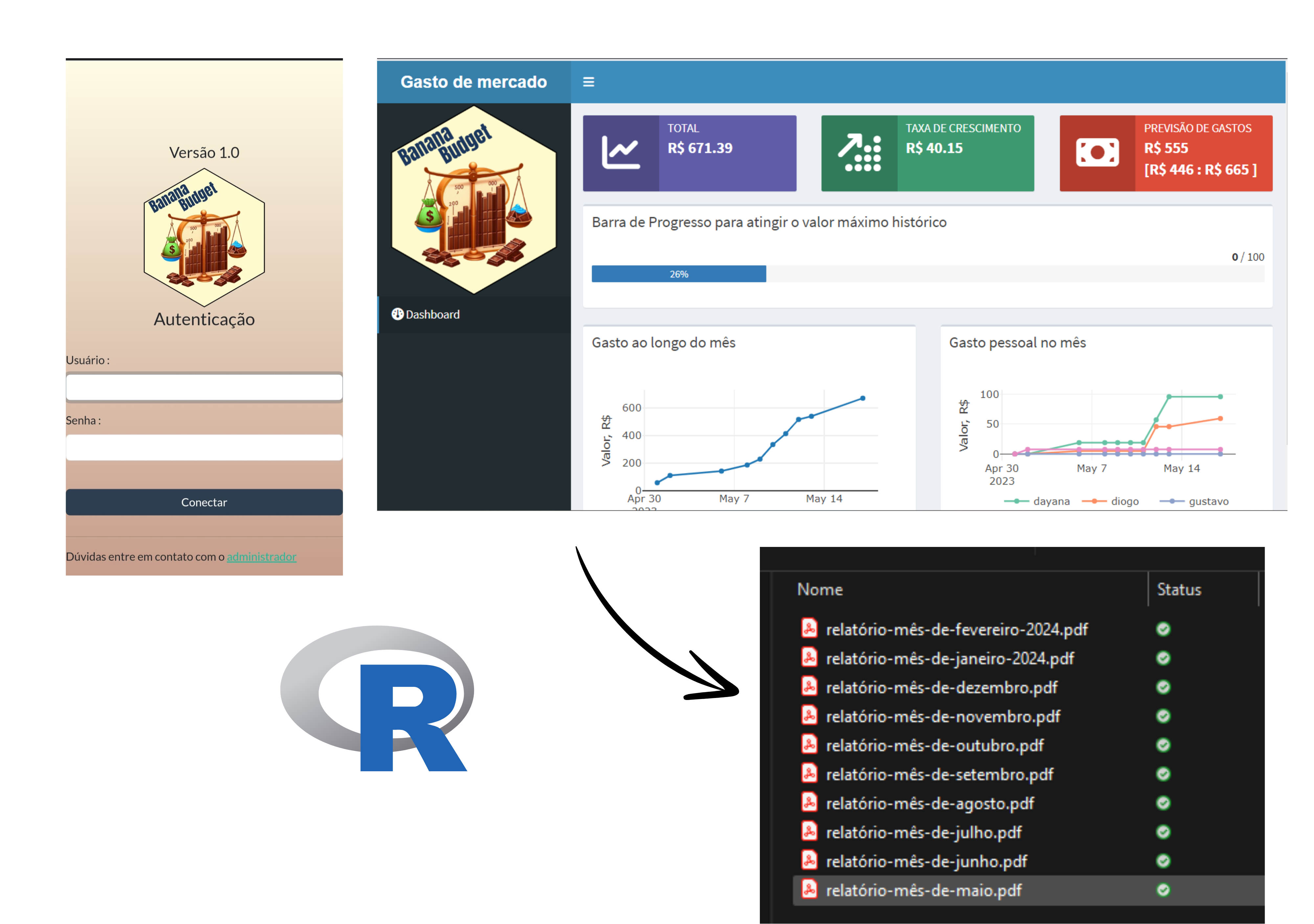
Task: Open the administrador contact link
Action: click(261, 557)
